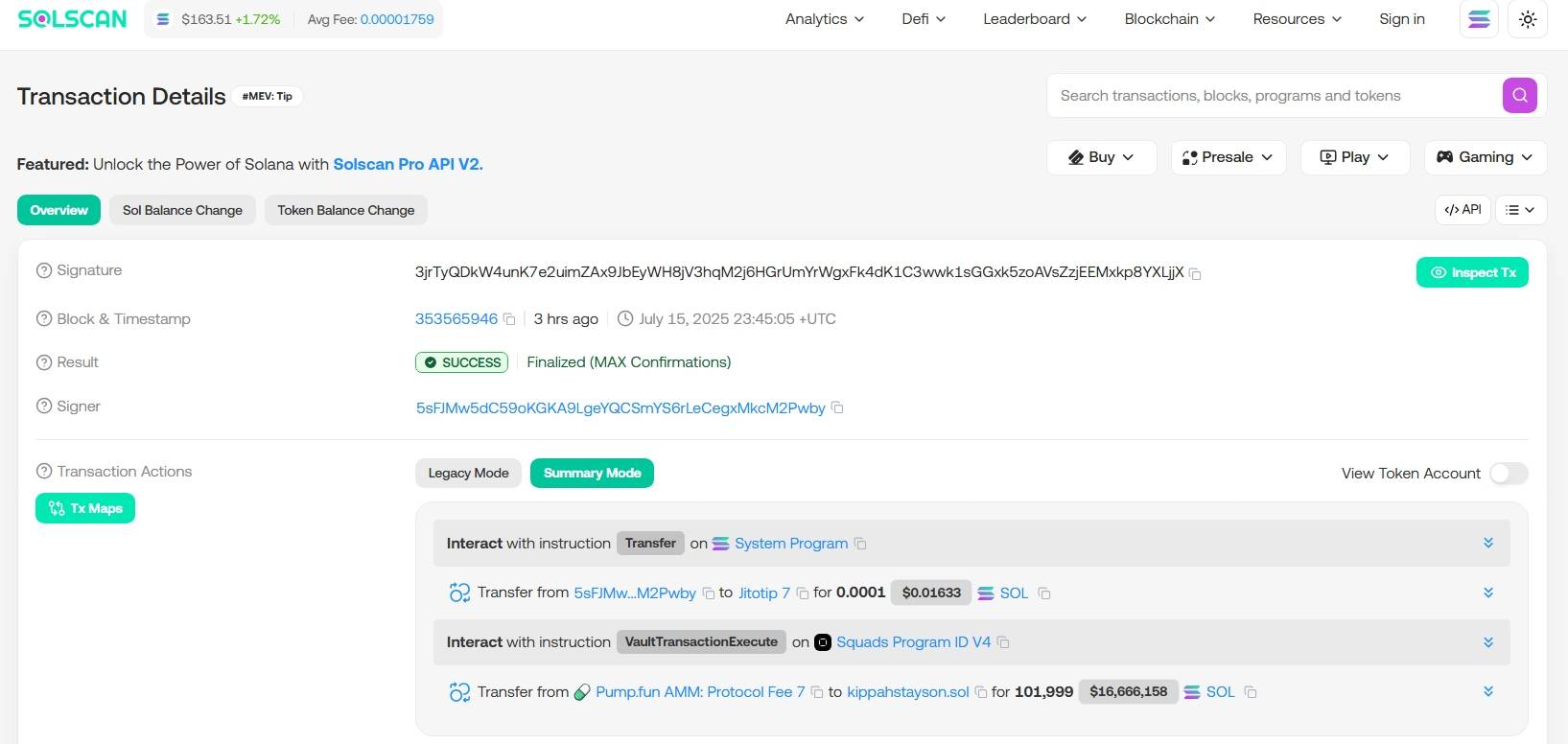Switch to Token Balance Change tab
1568x744 pixels.
click(x=345, y=210)
